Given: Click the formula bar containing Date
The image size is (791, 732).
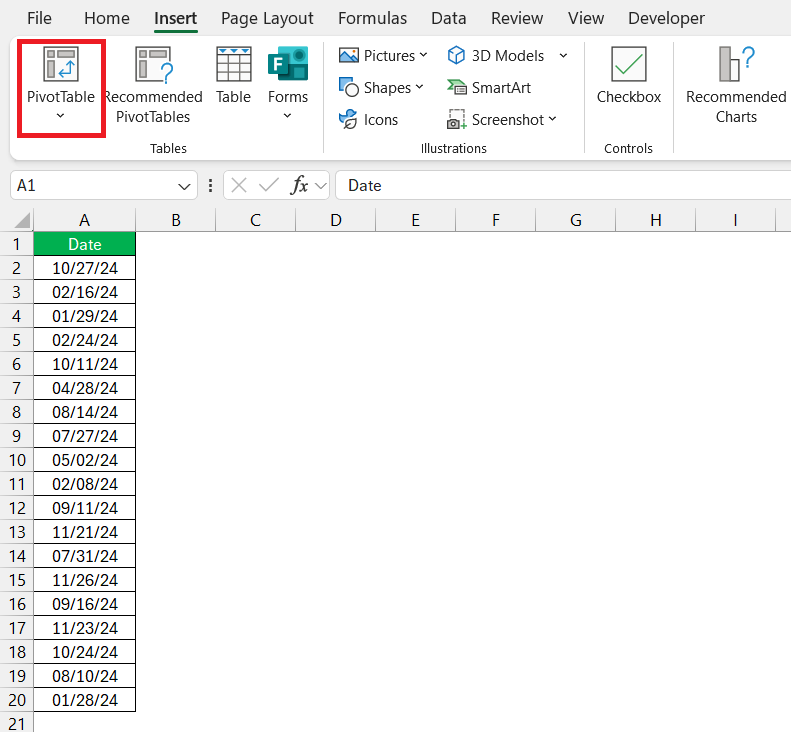Looking at the screenshot, I should pos(563,186).
